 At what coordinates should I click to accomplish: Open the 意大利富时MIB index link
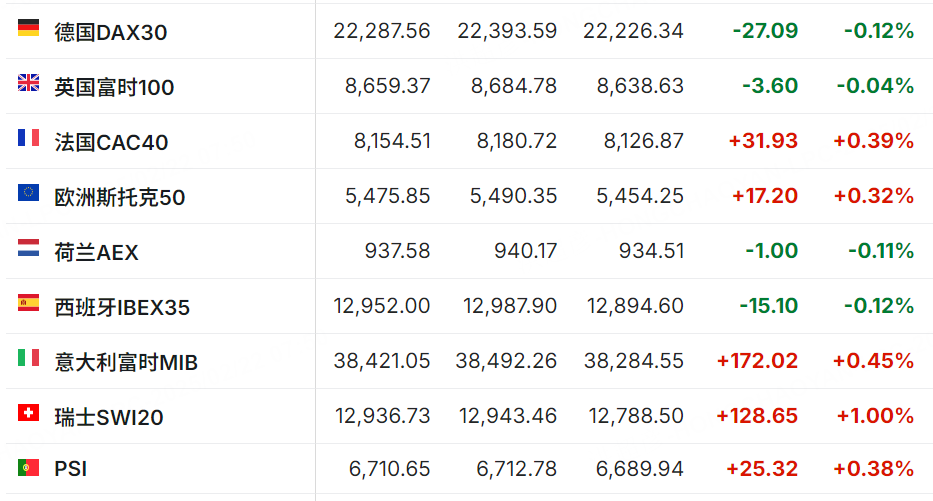click(126, 362)
